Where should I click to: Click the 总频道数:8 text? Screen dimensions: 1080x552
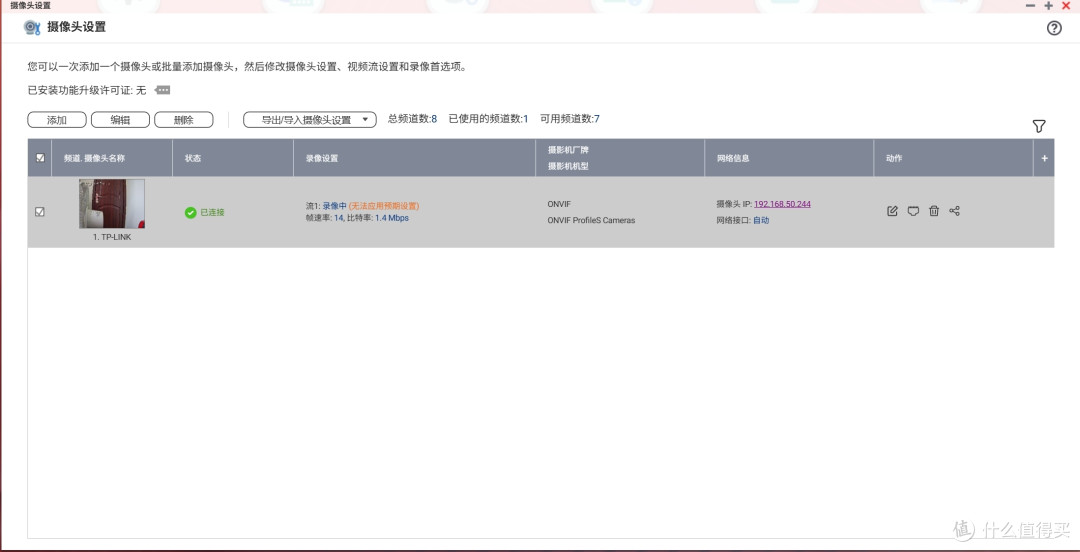pos(413,119)
